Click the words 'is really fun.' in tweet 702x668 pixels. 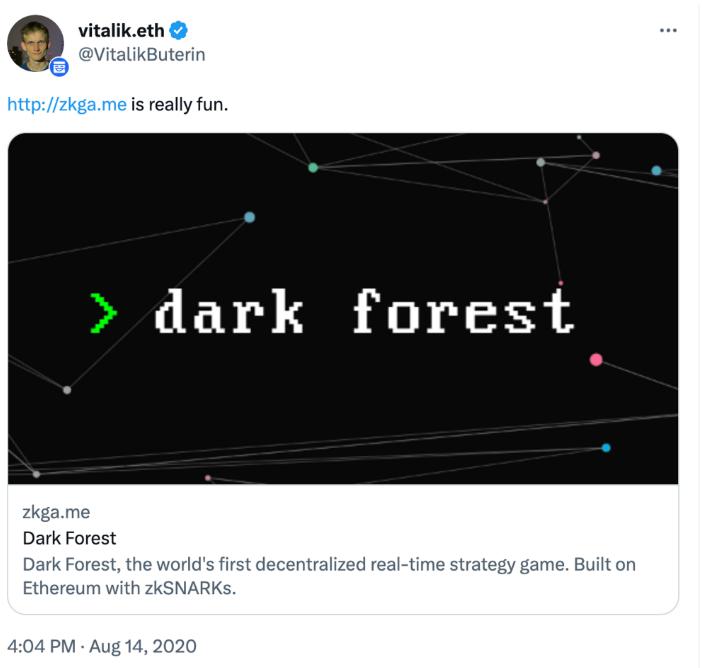click(180, 103)
